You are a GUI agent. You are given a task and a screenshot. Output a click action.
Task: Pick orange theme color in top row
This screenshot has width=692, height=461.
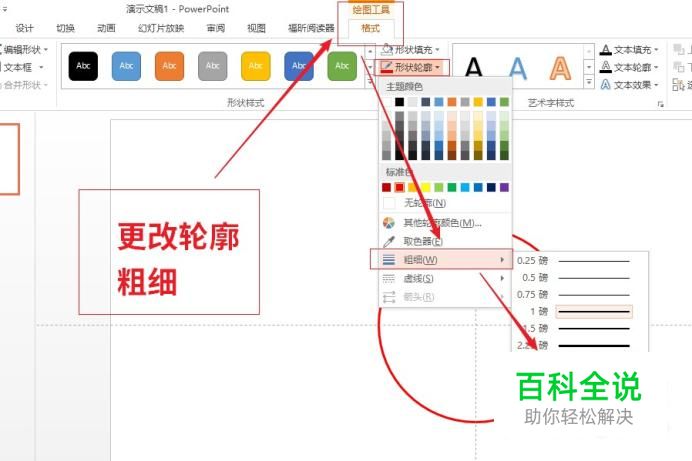click(x=452, y=102)
